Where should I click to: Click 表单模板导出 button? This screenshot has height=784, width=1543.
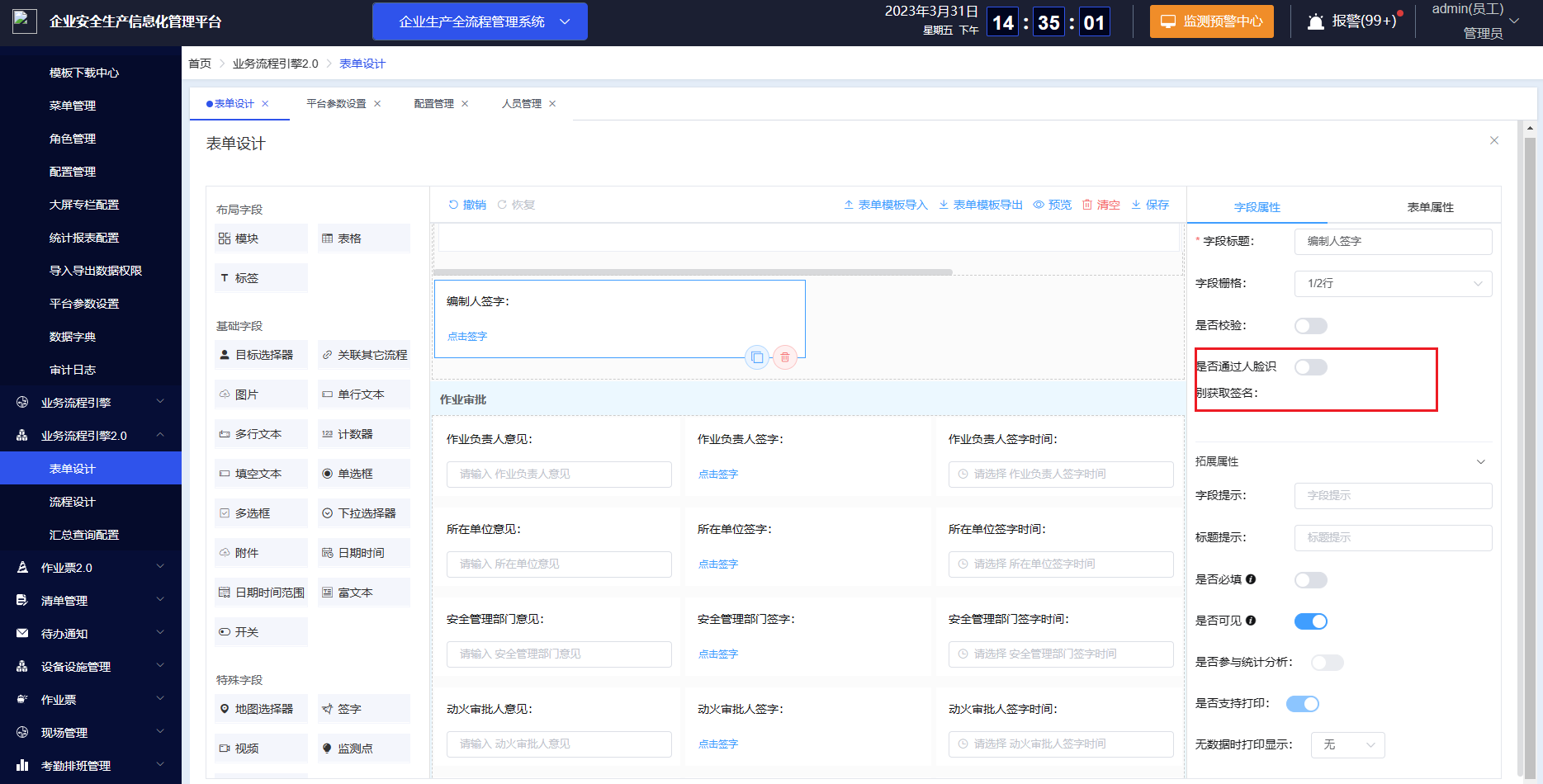click(x=981, y=205)
